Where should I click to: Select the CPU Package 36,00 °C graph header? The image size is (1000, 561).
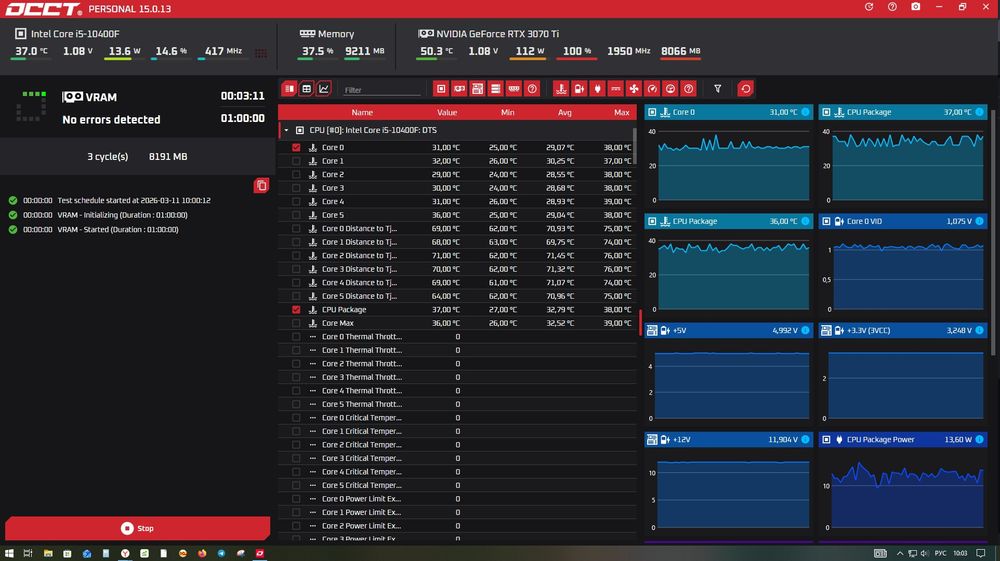[x=728, y=221]
